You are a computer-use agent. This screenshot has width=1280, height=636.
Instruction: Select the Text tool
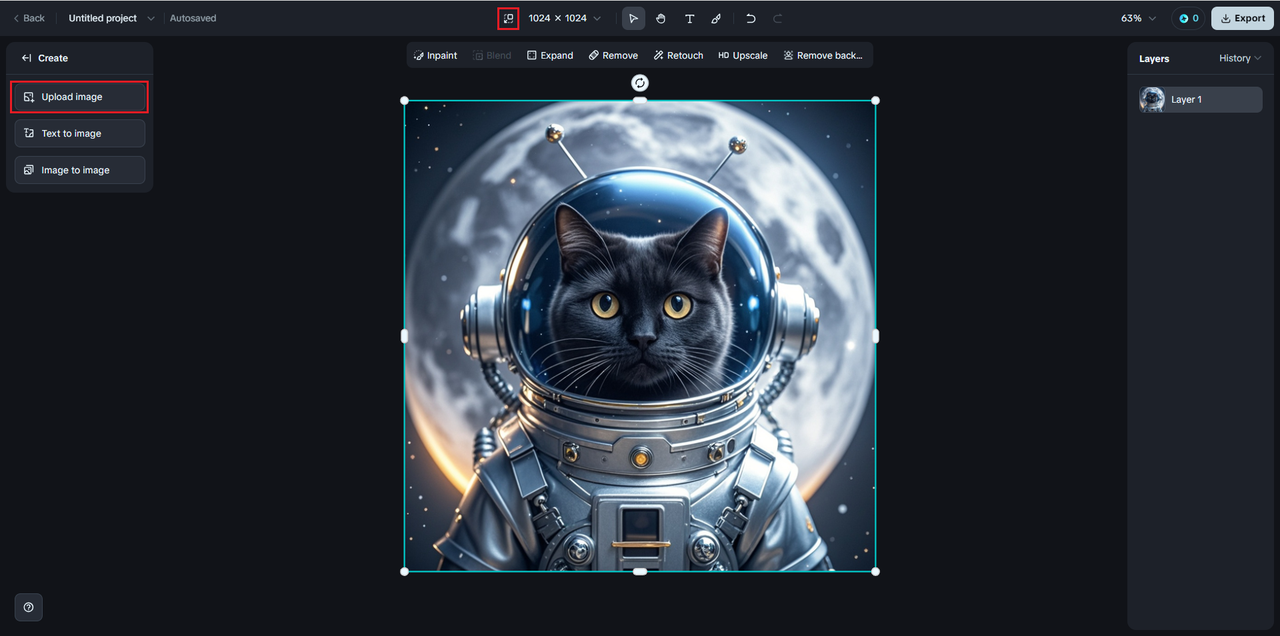coord(689,18)
